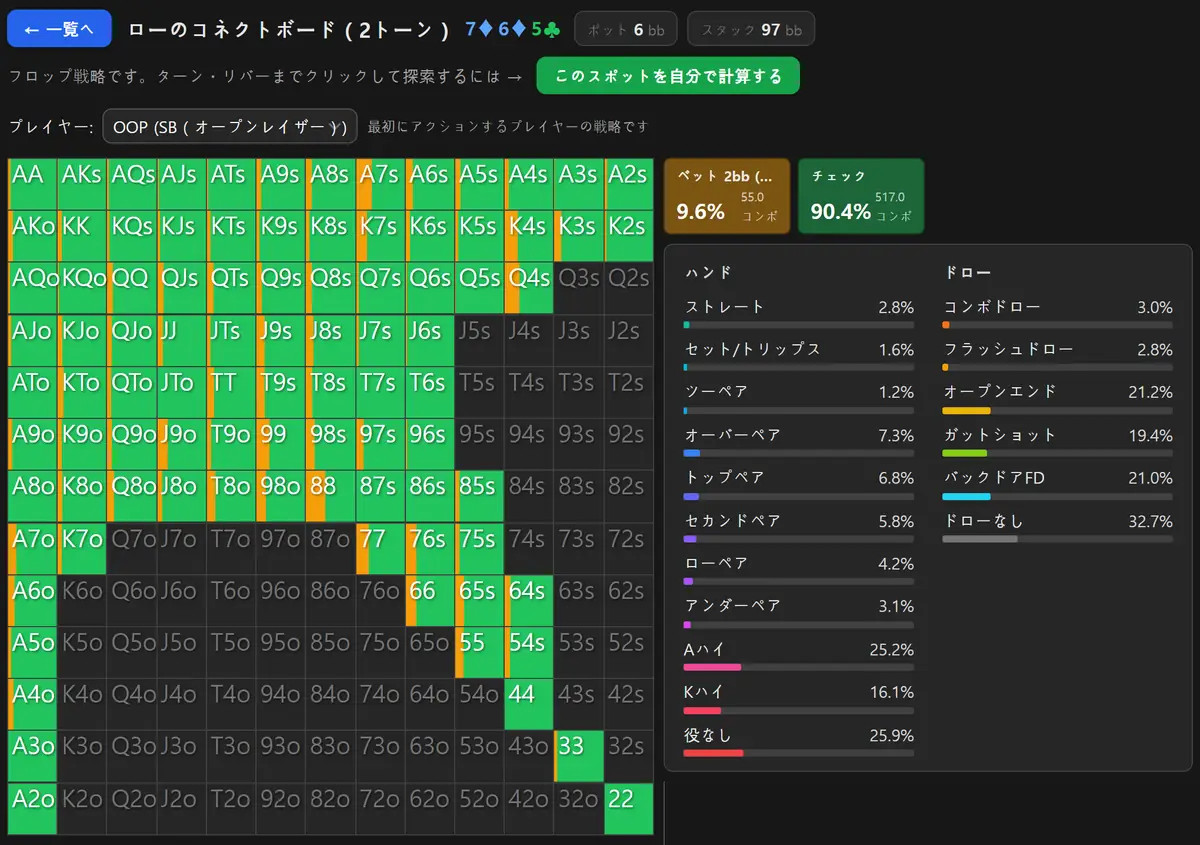Select the ベット 2bb action card
The image size is (1200, 845).
(x=727, y=196)
